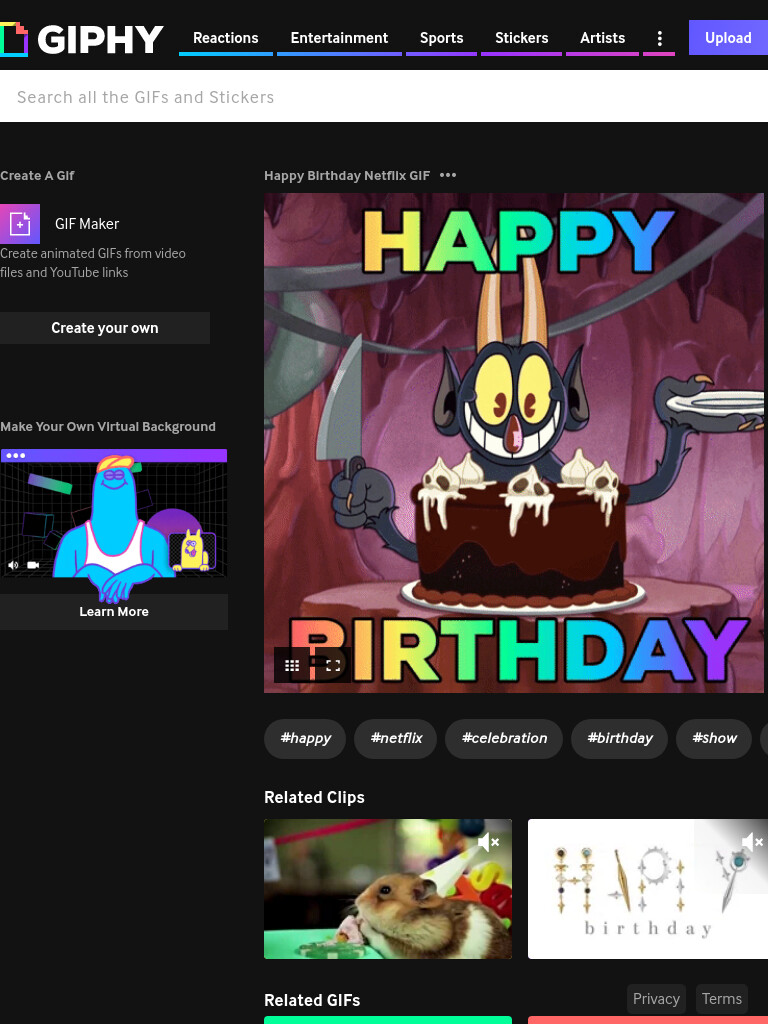Play the hamster party hat clip
768x1024 pixels.
[x=388, y=889]
